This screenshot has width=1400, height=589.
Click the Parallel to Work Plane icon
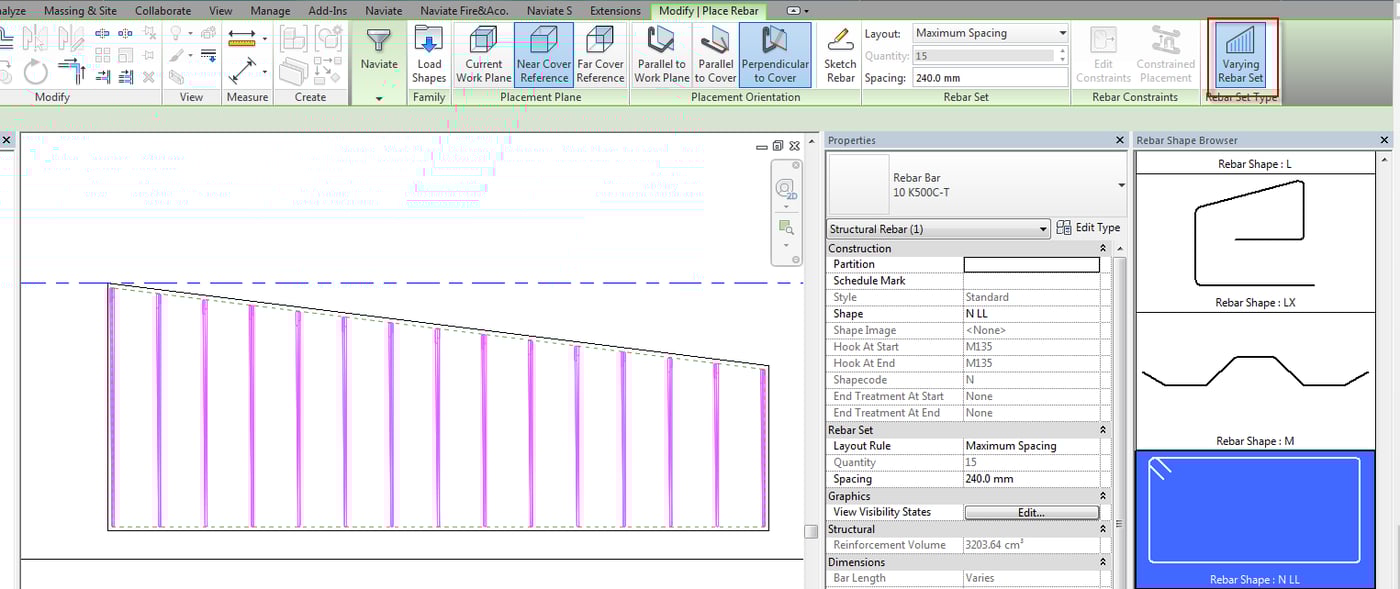(659, 54)
